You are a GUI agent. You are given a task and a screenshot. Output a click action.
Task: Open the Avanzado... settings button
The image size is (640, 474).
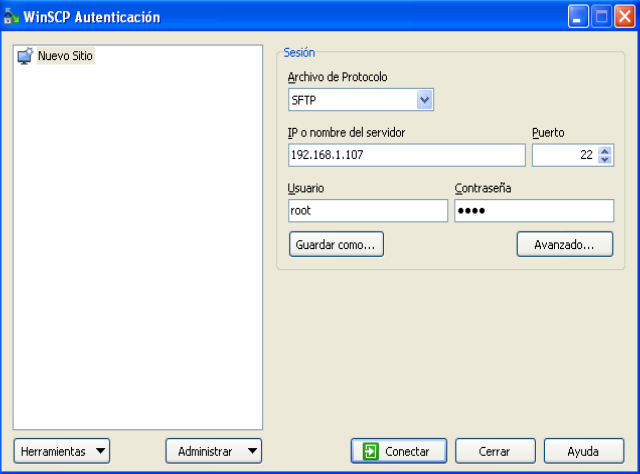tap(565, 244)
